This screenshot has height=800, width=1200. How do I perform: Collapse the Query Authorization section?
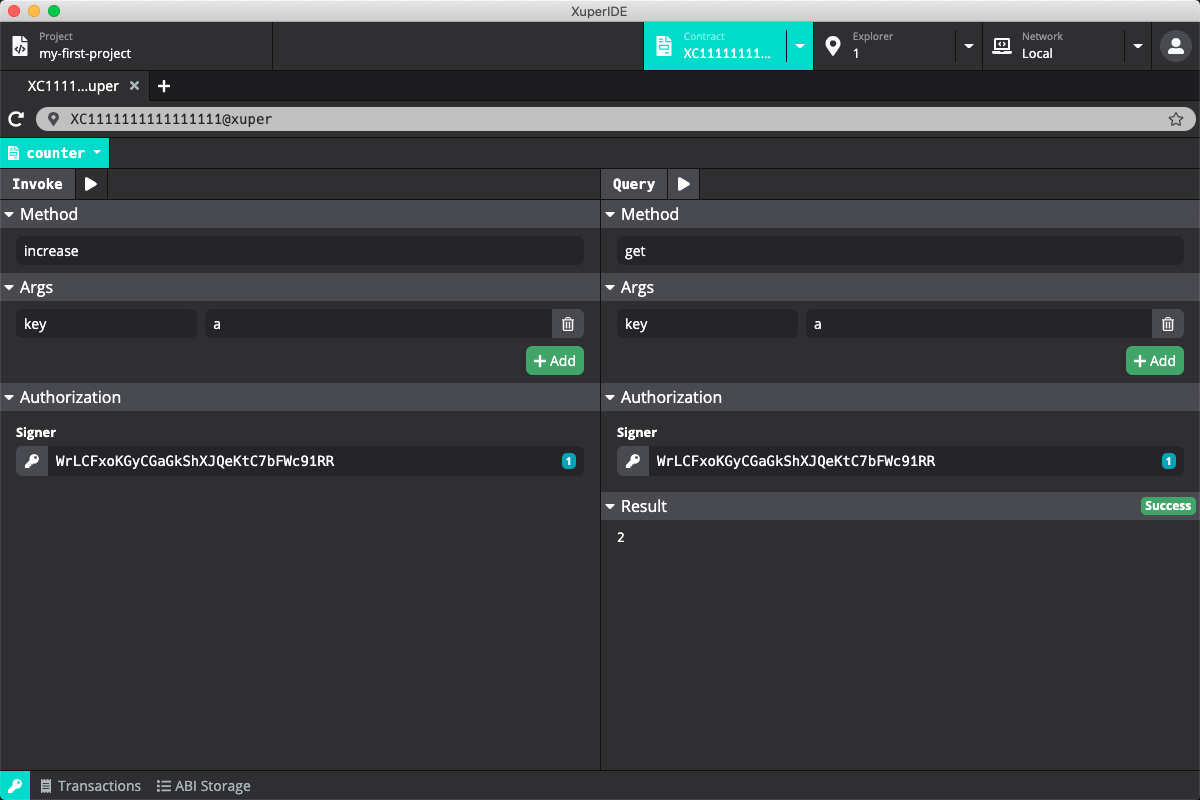(610, 397)
